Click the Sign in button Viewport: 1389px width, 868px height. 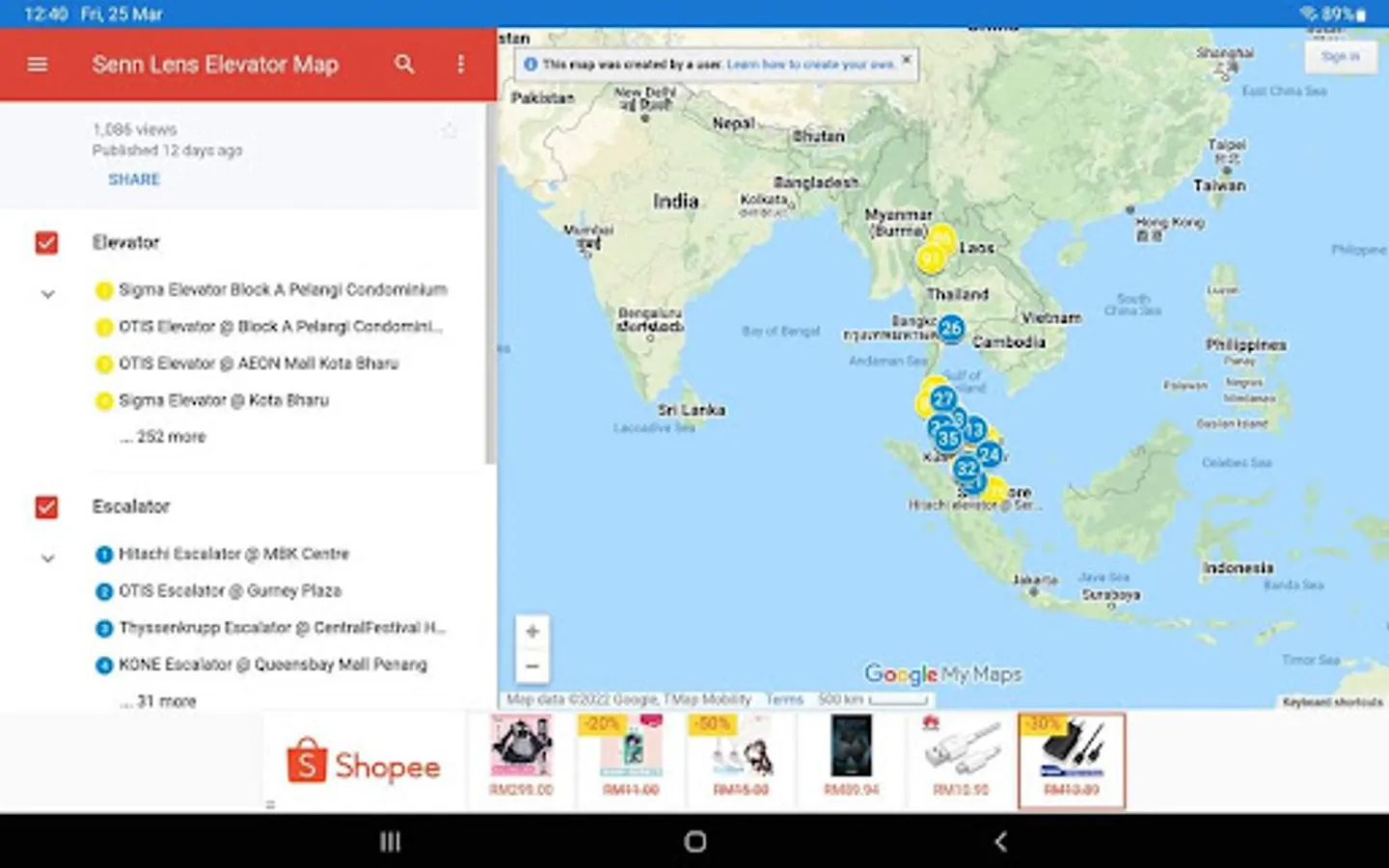coord(1341,57)
